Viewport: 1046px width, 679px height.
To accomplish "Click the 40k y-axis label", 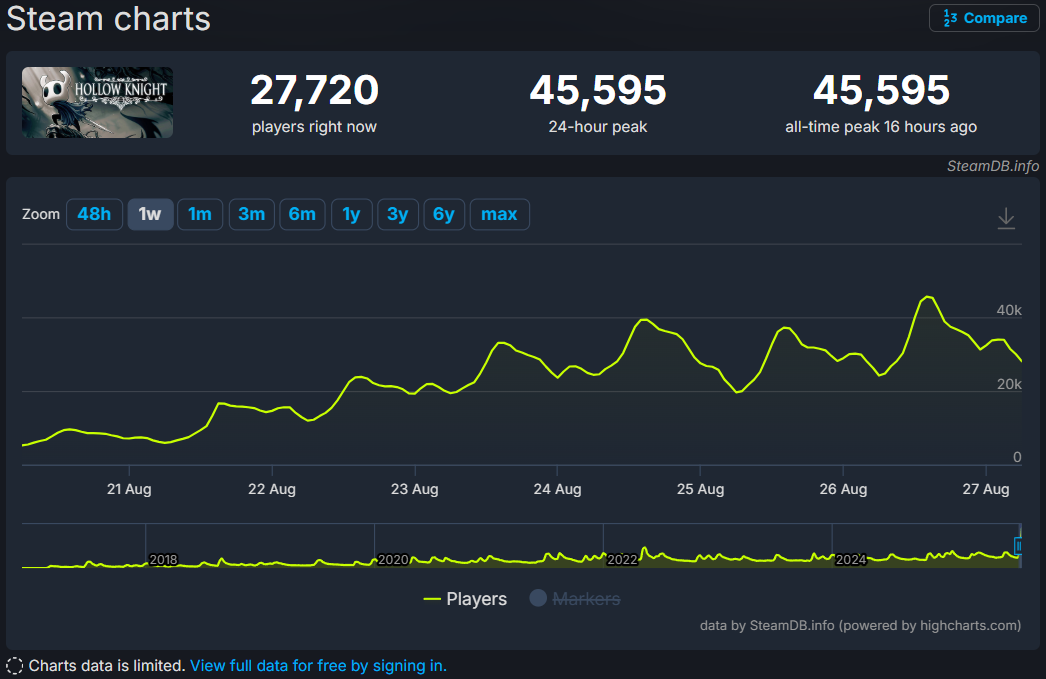I will [x=1009, y=310].
